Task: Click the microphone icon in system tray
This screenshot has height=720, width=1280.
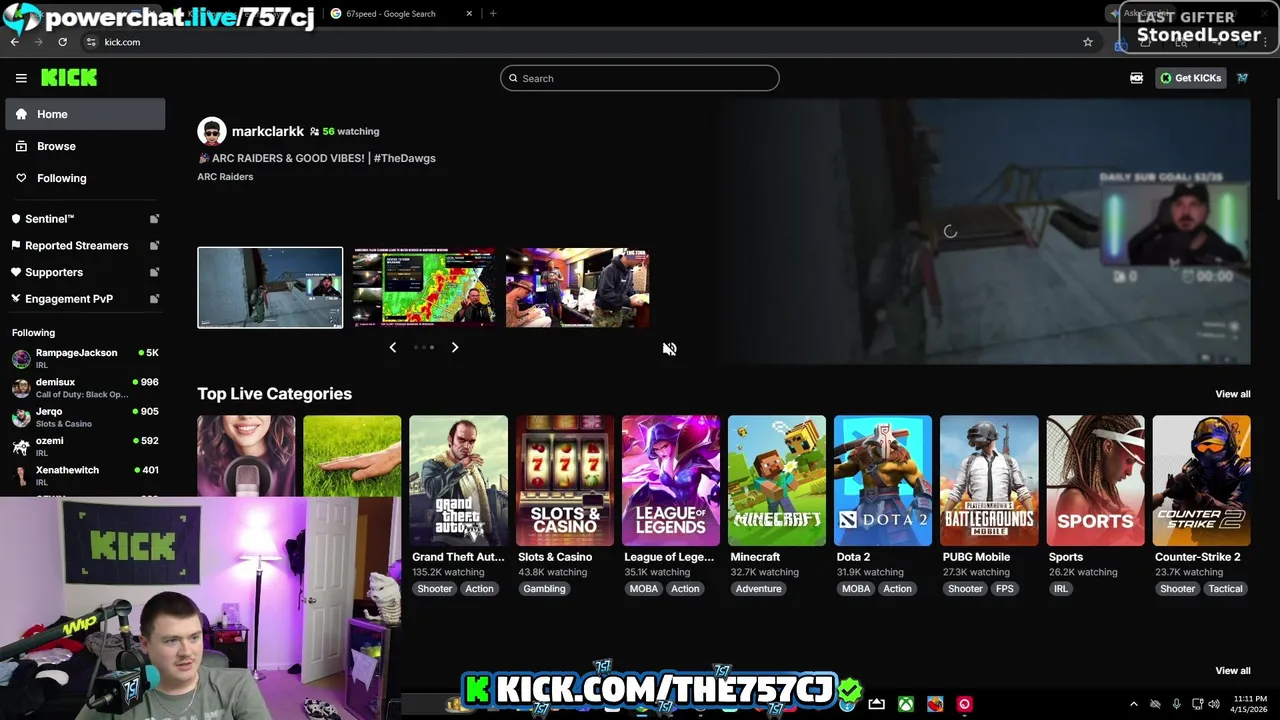Action: click(x=1176, y=704)
